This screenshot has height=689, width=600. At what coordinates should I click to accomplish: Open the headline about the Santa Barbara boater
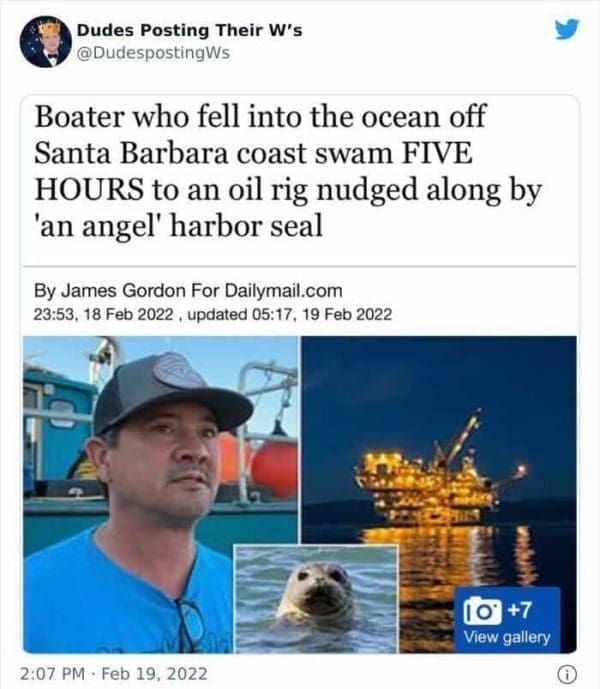click(288, 171)
